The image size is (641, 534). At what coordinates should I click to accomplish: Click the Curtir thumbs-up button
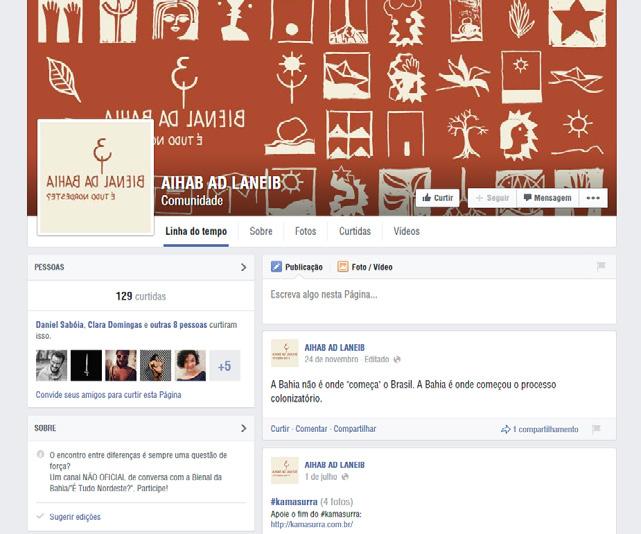click(437, 198)
